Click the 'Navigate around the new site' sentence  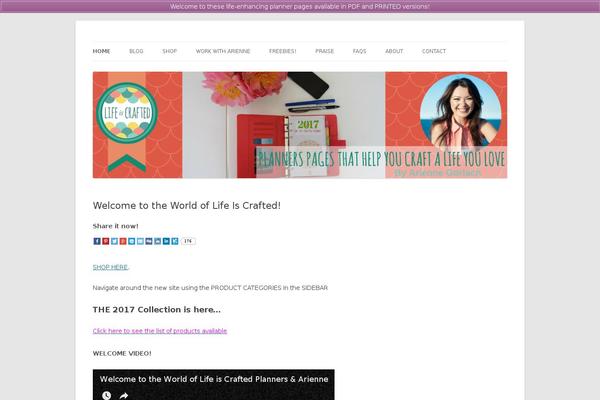(210, 288)
